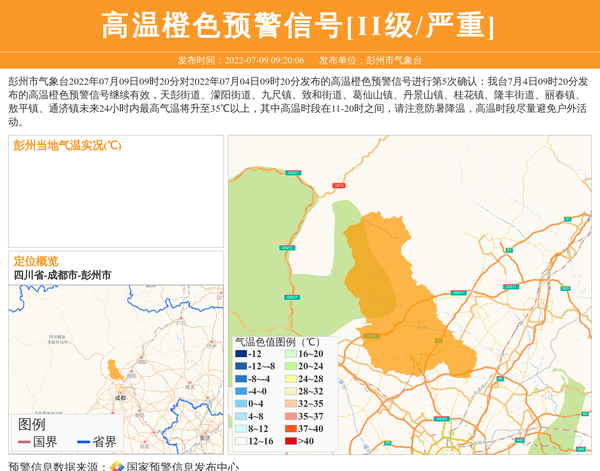Click the red 国界 line symbol

tap(25, 442)
